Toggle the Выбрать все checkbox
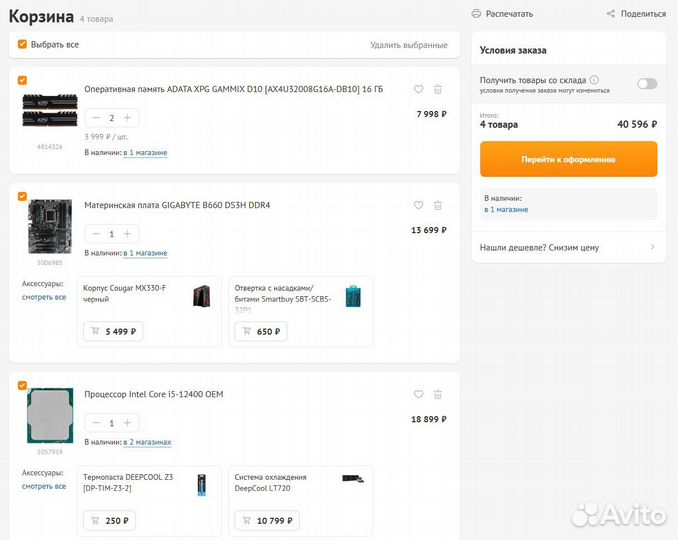Screen dimensions: 678x540 pos(23,44)
